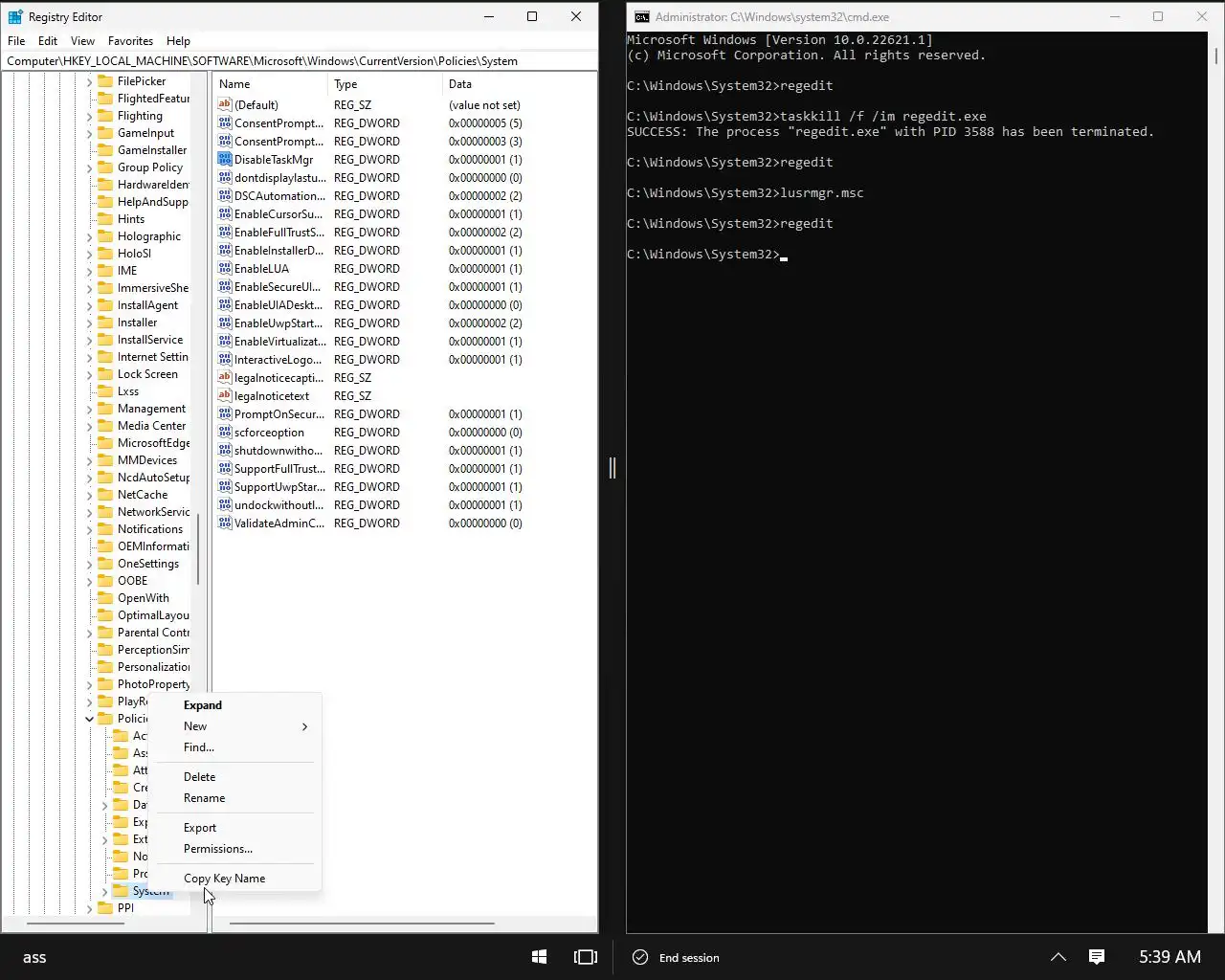Image resolution: width=1225 pixels, height=980 pixels.
Task: Open the notification center icon
Action: [1097, 957]
